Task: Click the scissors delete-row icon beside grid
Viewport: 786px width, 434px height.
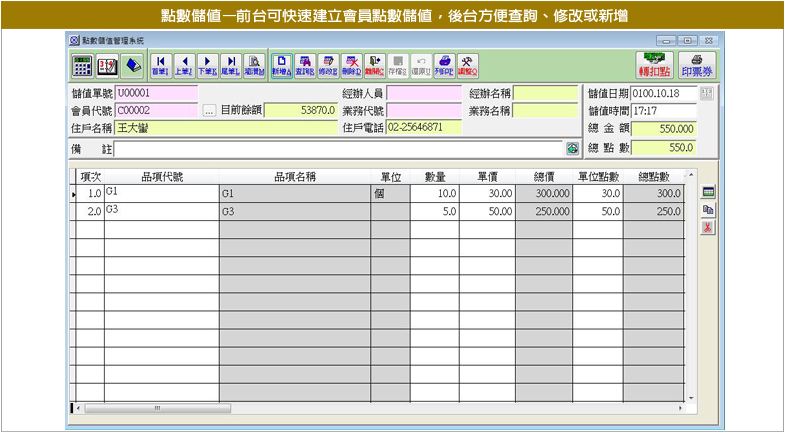Action: click(708, 228)
